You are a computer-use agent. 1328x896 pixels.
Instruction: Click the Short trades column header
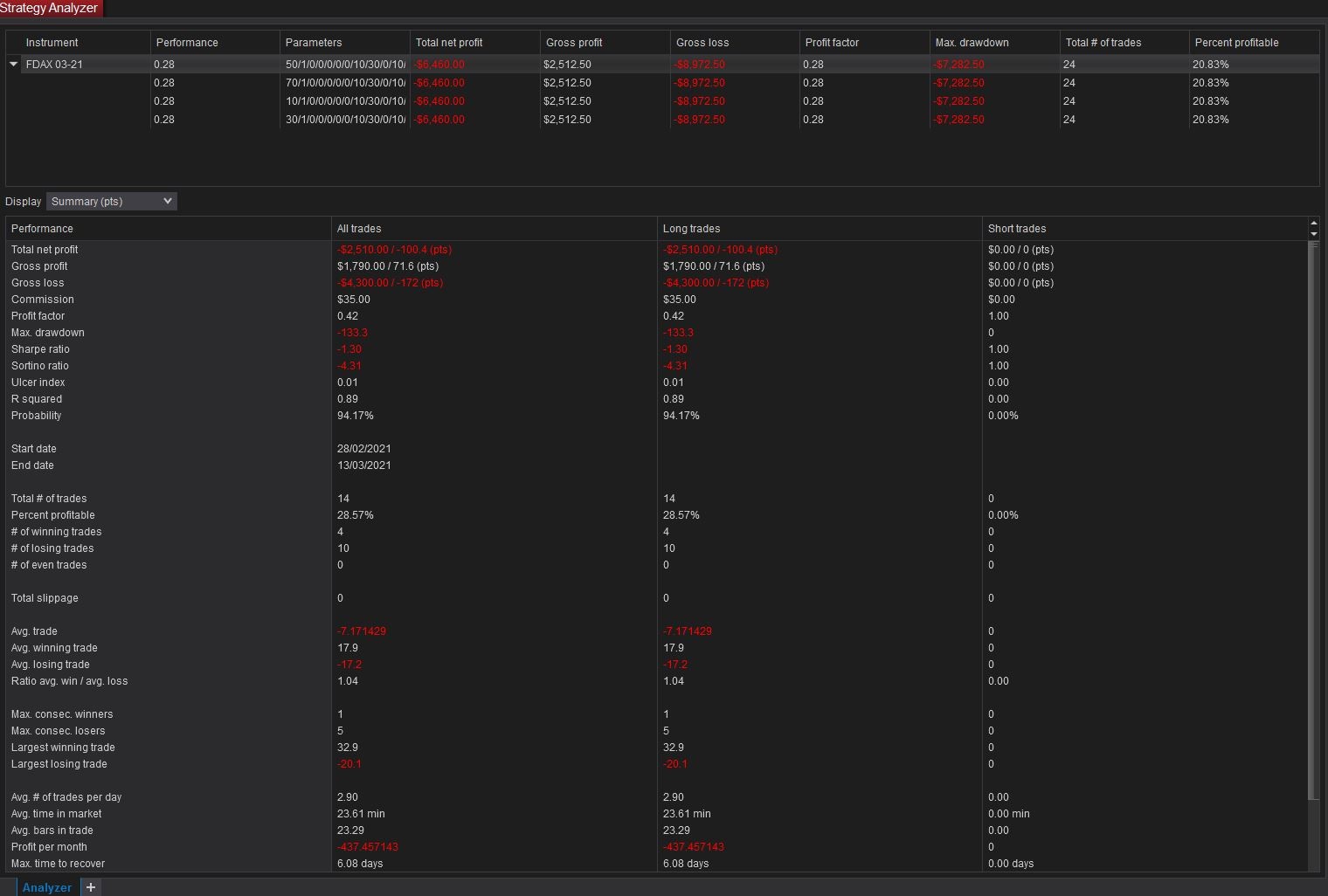point(1017,228)
